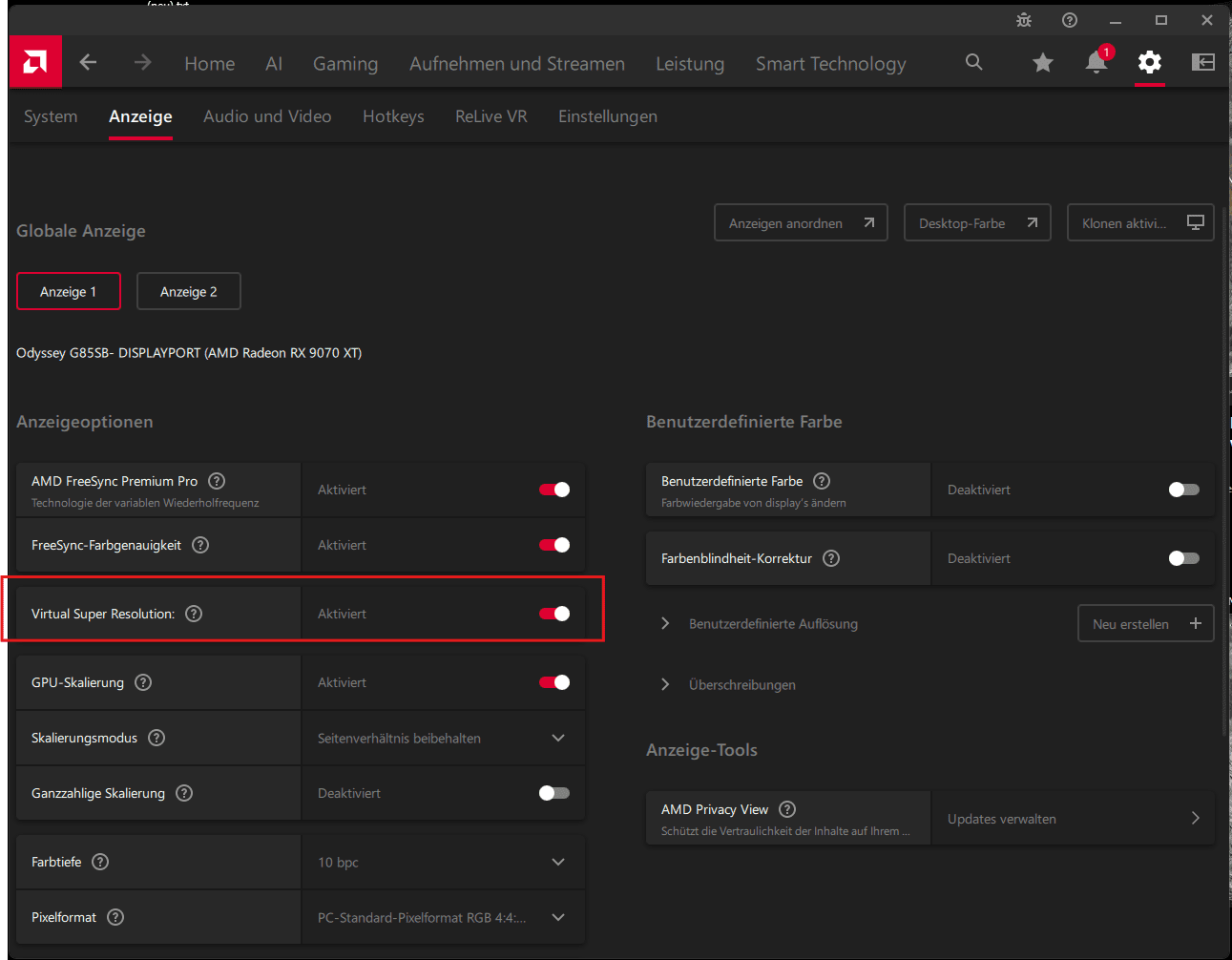Select Anzeige 2 button
Viewport: 1232px width, 960px height.
tap(189, 291)
